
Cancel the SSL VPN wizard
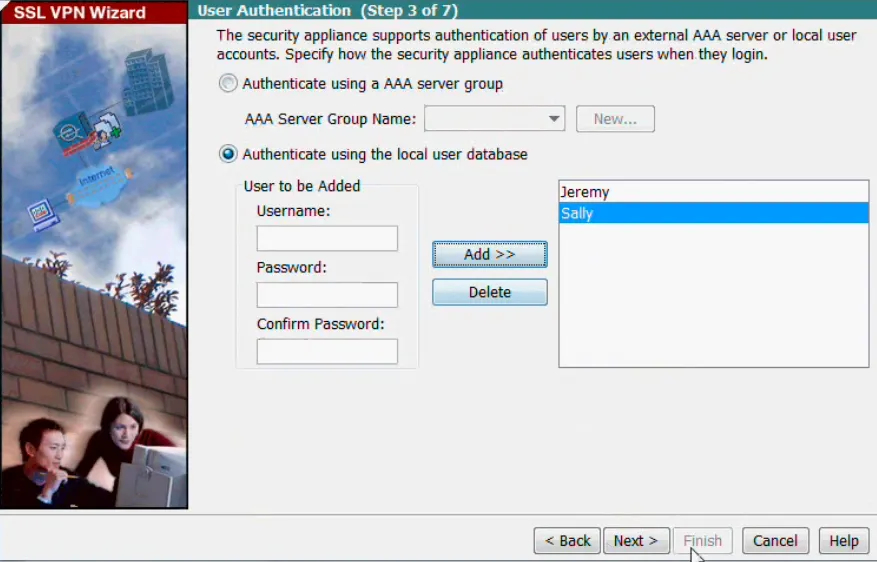click(775, 541)
